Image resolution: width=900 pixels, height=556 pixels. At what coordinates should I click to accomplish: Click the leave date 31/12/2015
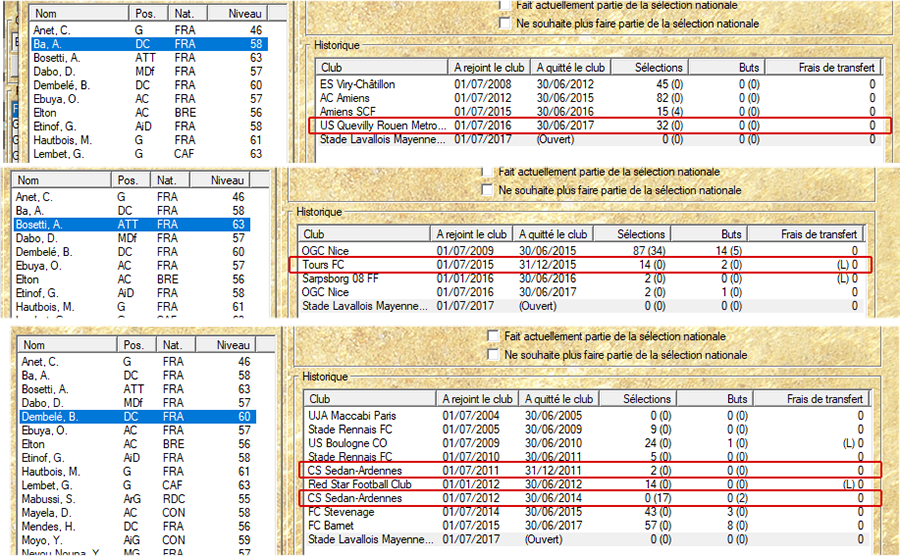tap(547, 265)
